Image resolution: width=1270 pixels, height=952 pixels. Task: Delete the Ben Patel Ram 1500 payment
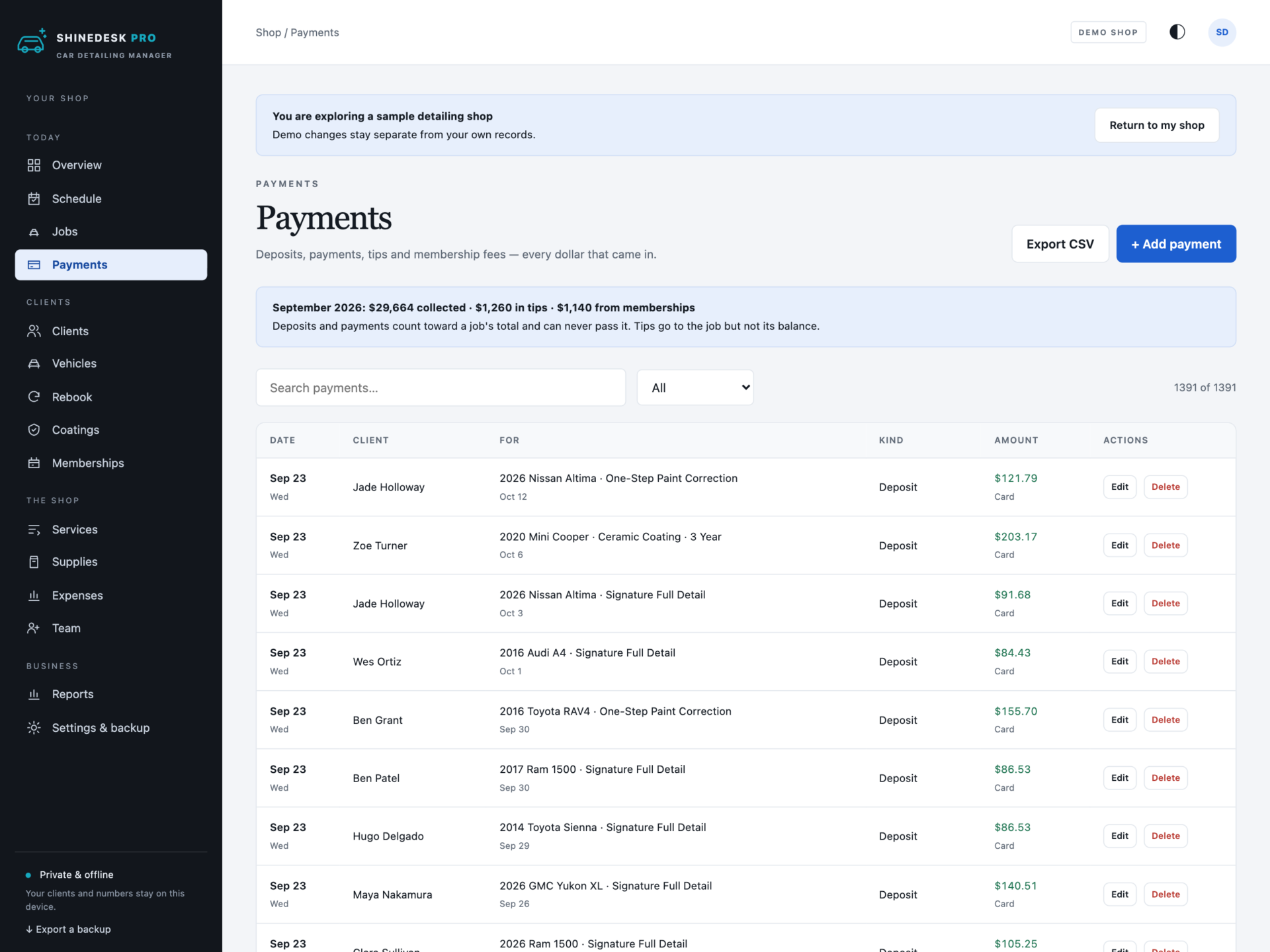1165,778
